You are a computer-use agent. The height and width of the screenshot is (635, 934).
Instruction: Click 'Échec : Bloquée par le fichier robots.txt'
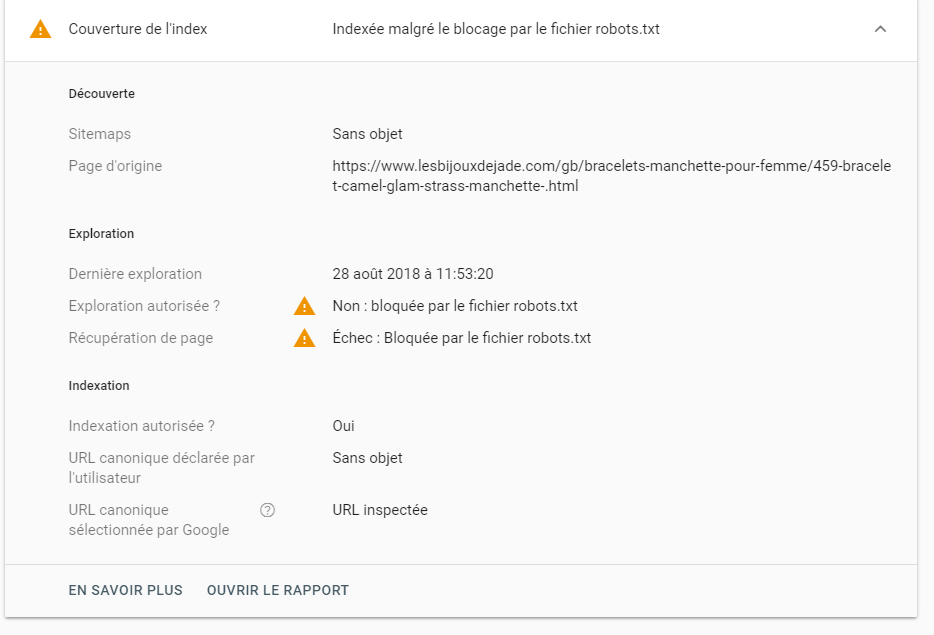pyautogui.click(x=461, y=338)
